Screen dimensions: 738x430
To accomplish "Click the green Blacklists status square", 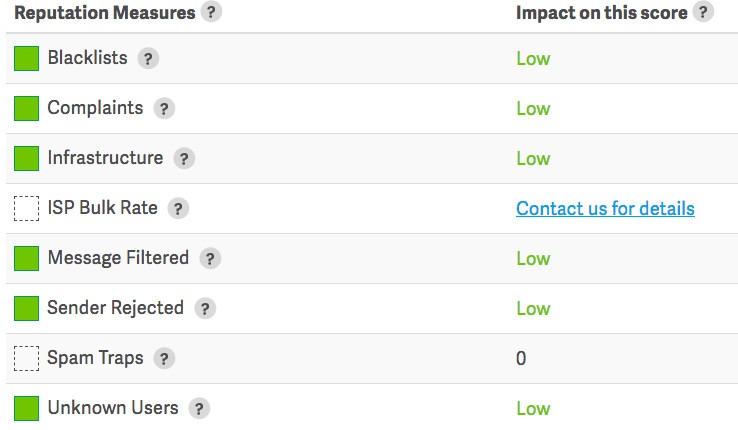I will pos(26,58).
